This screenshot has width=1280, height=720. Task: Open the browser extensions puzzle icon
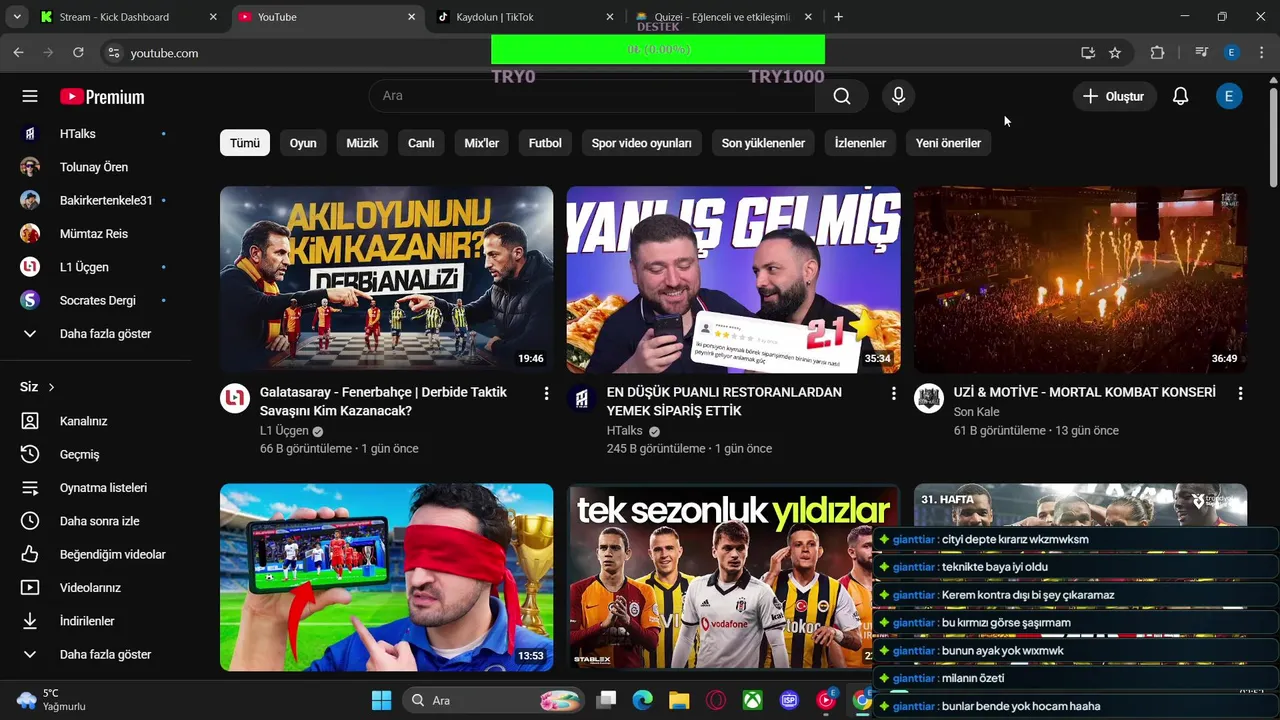coord(1157,53)
